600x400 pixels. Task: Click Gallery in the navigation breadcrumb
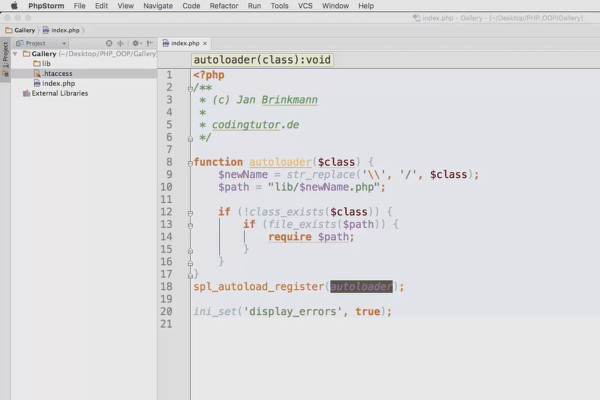(24, 31)
